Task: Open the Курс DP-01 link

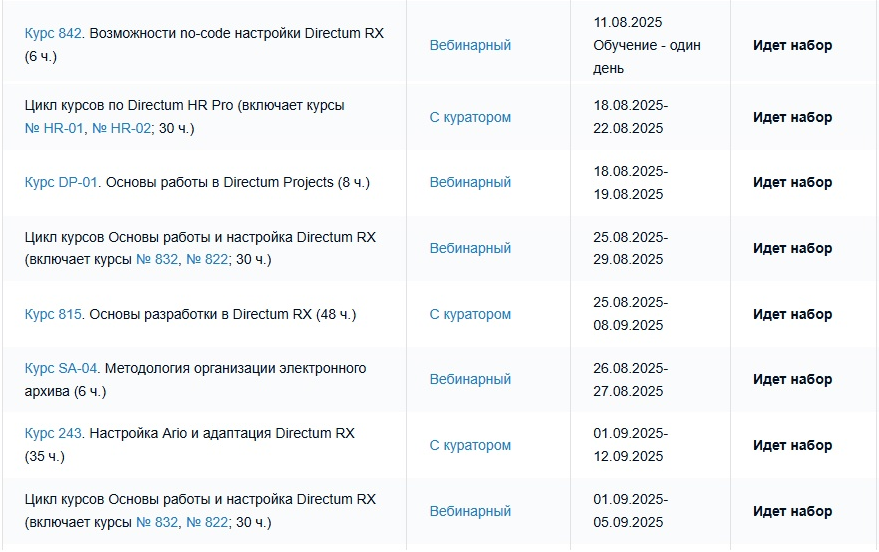Action: (x=61, y=183)
